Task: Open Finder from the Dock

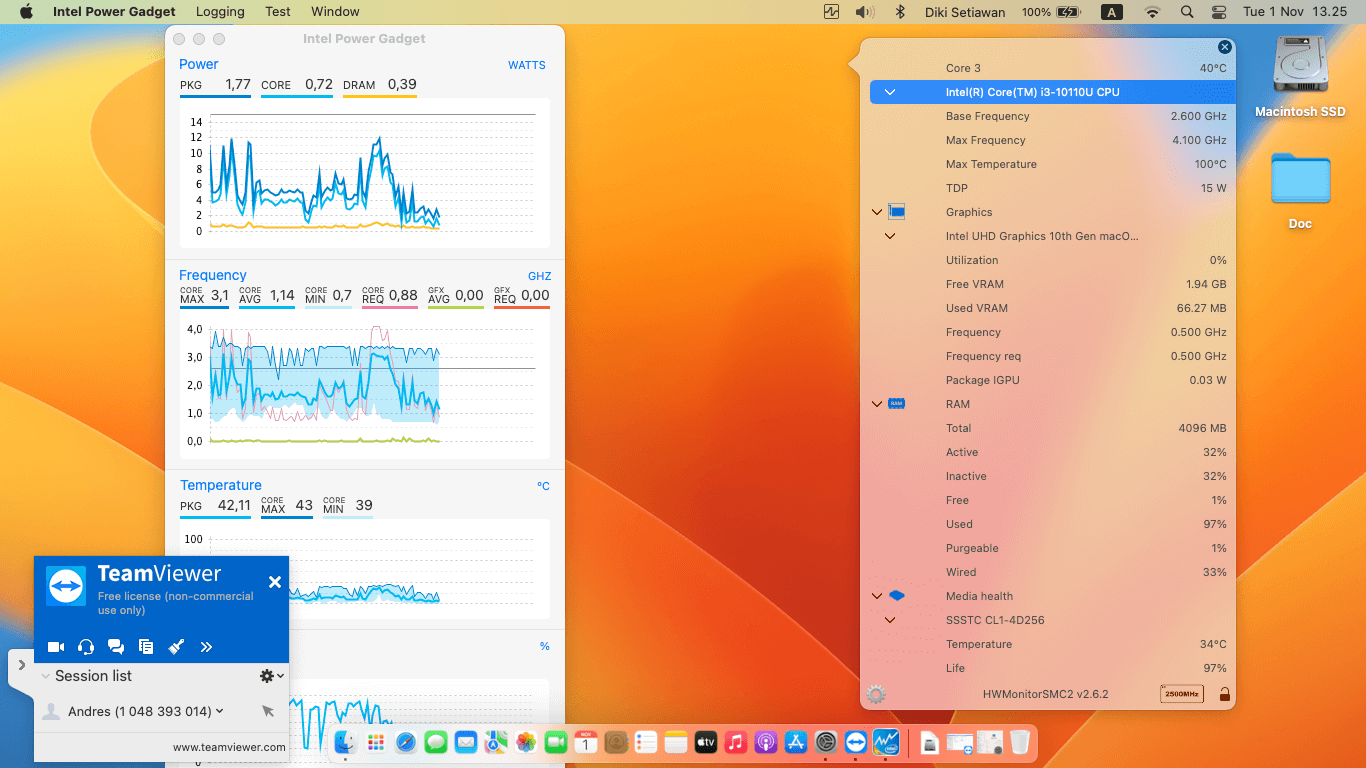Action: point(345,741)
